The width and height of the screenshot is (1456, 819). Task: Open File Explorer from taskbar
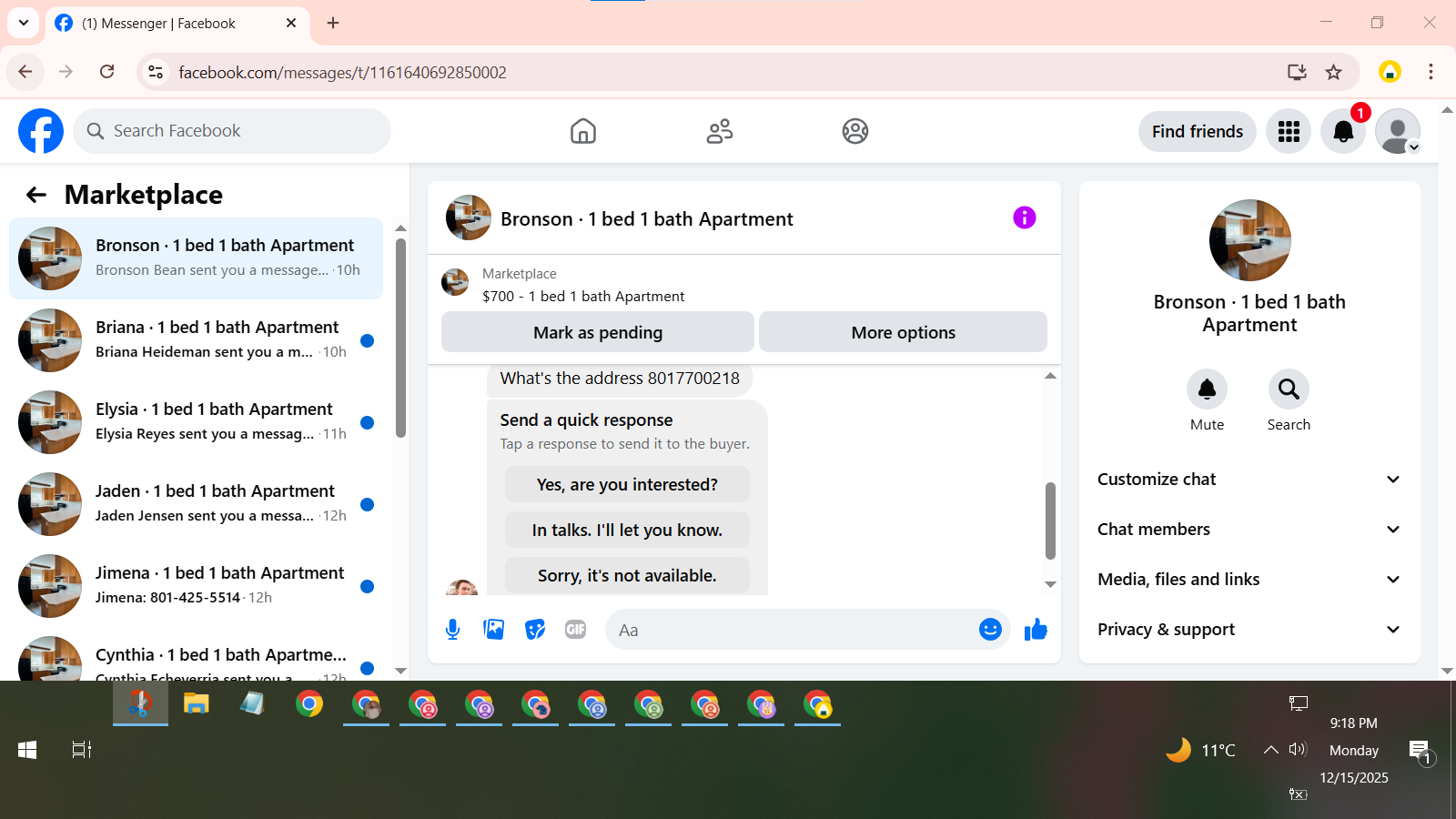196,703
